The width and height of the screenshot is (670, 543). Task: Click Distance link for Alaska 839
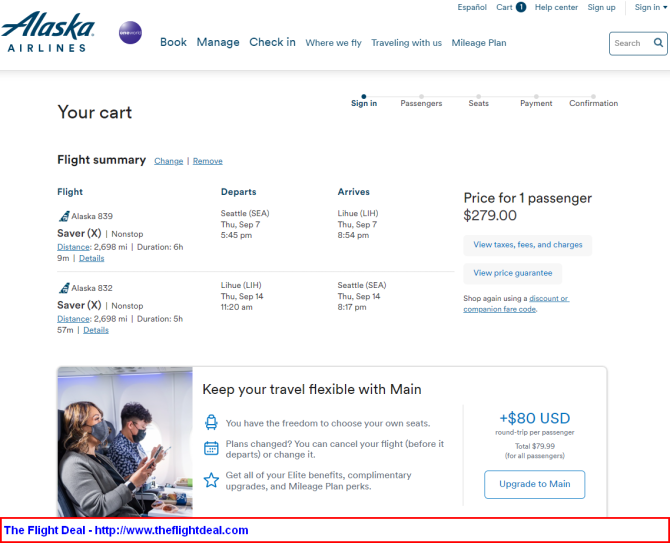point(73,247)
